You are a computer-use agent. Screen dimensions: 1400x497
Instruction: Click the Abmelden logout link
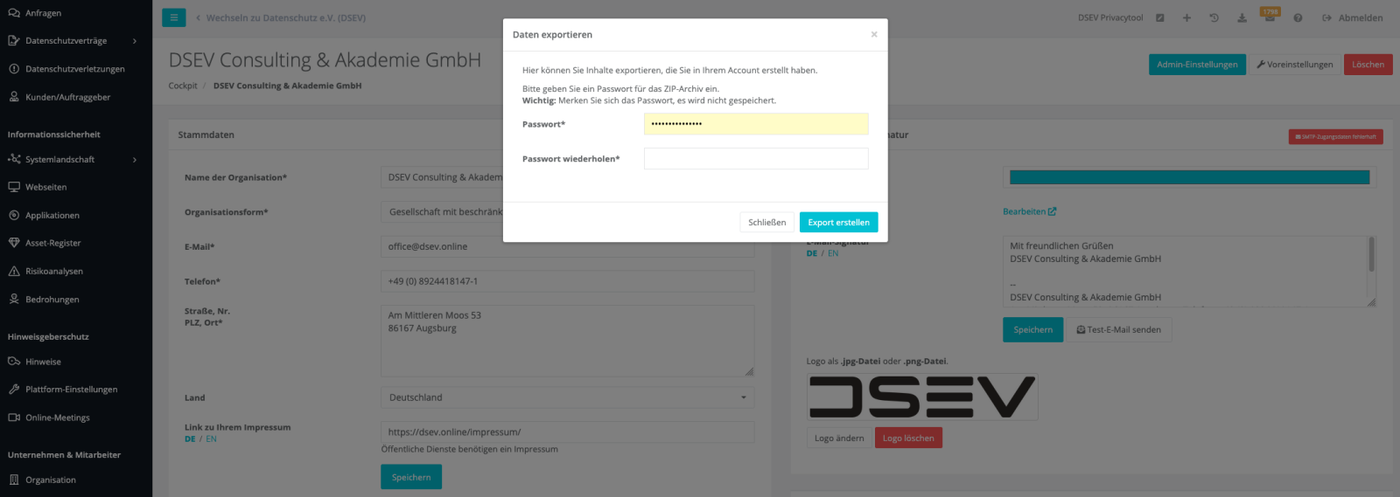1353,18
